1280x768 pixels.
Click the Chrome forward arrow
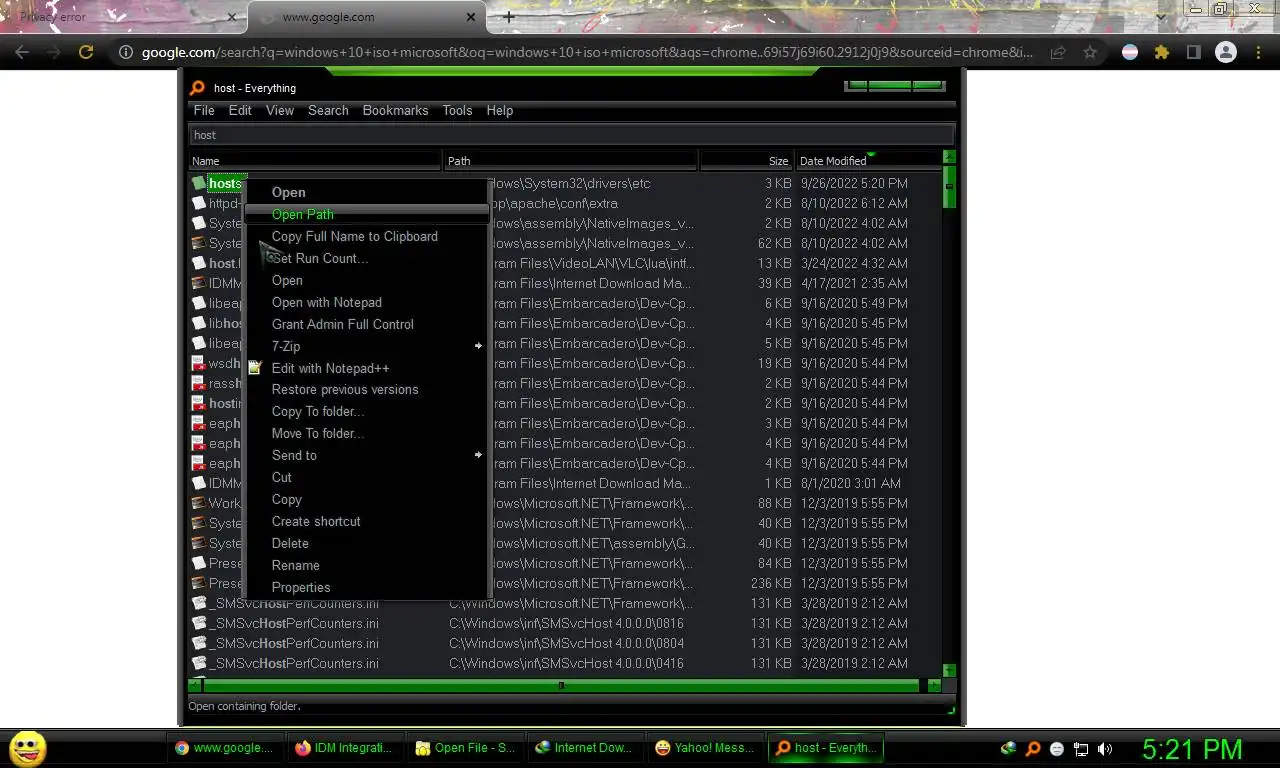tap(53, 52)
